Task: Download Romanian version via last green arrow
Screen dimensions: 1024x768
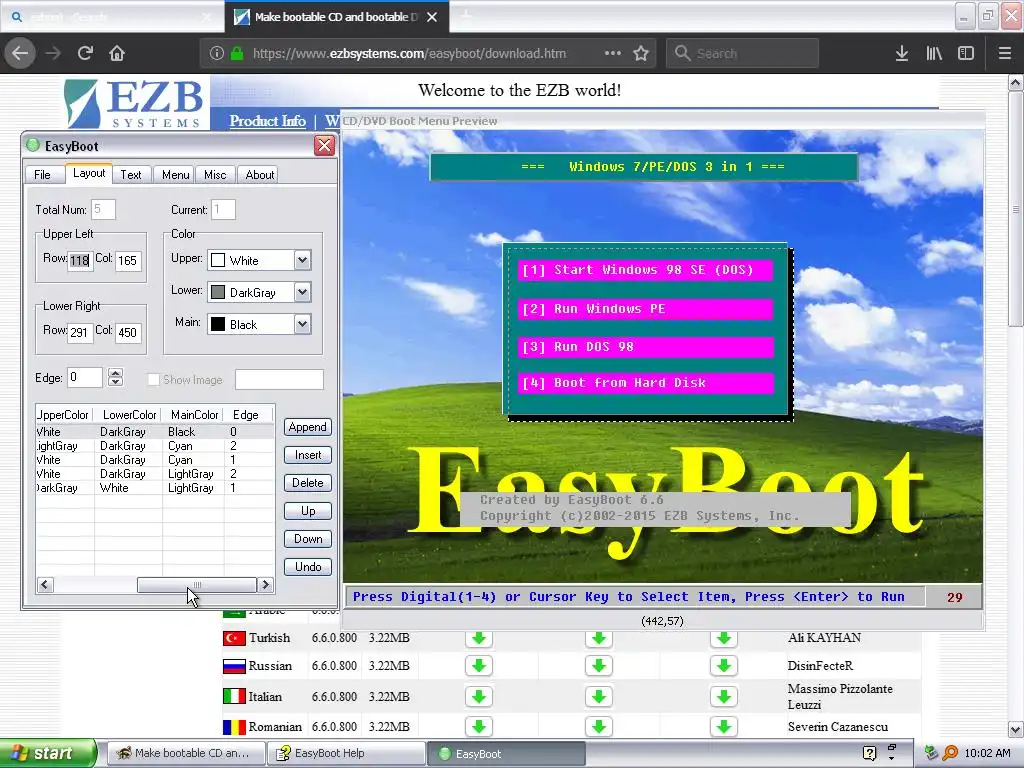Action: (724, 726)
